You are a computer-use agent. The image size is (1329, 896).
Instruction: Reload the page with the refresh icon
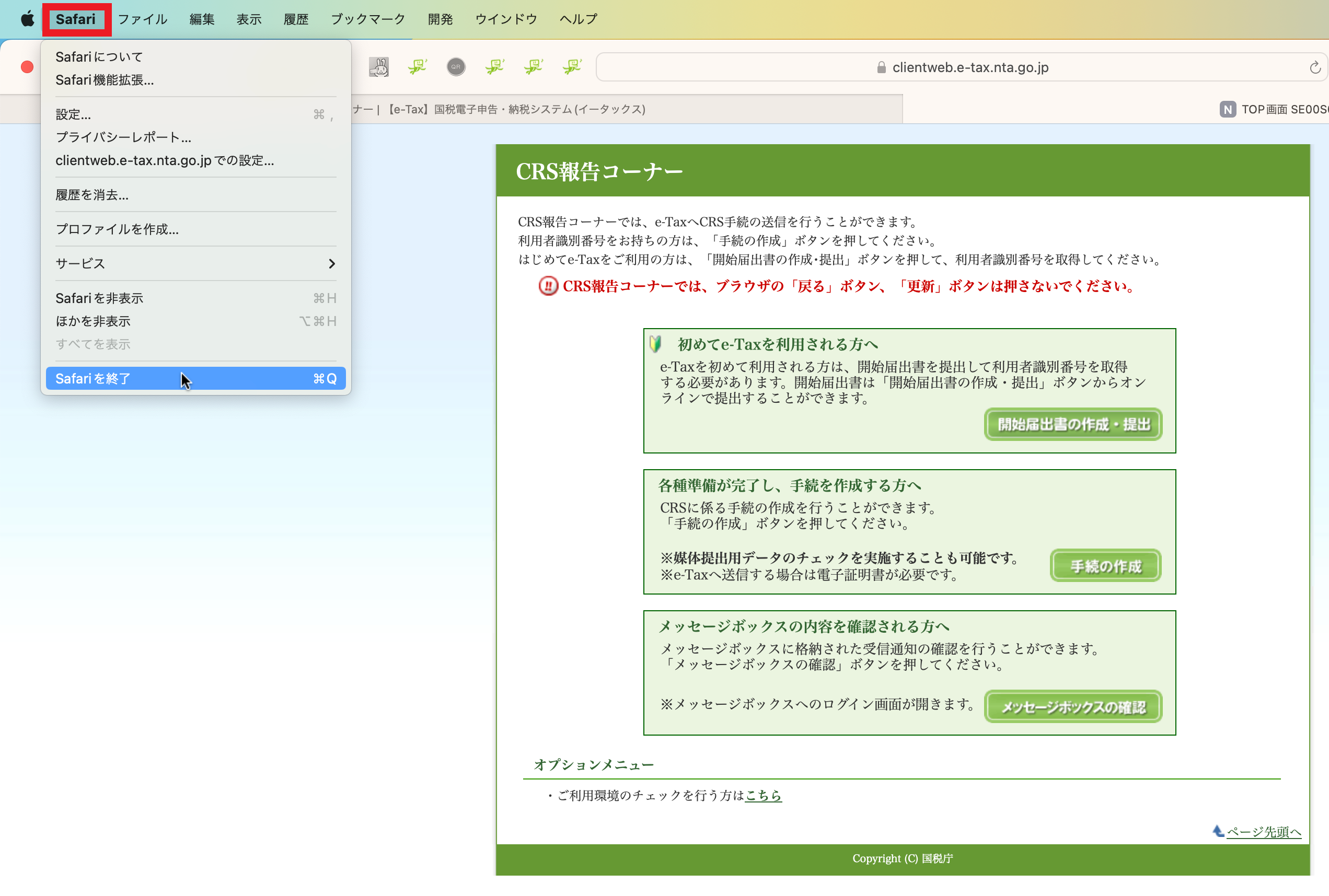point(1315,67)
